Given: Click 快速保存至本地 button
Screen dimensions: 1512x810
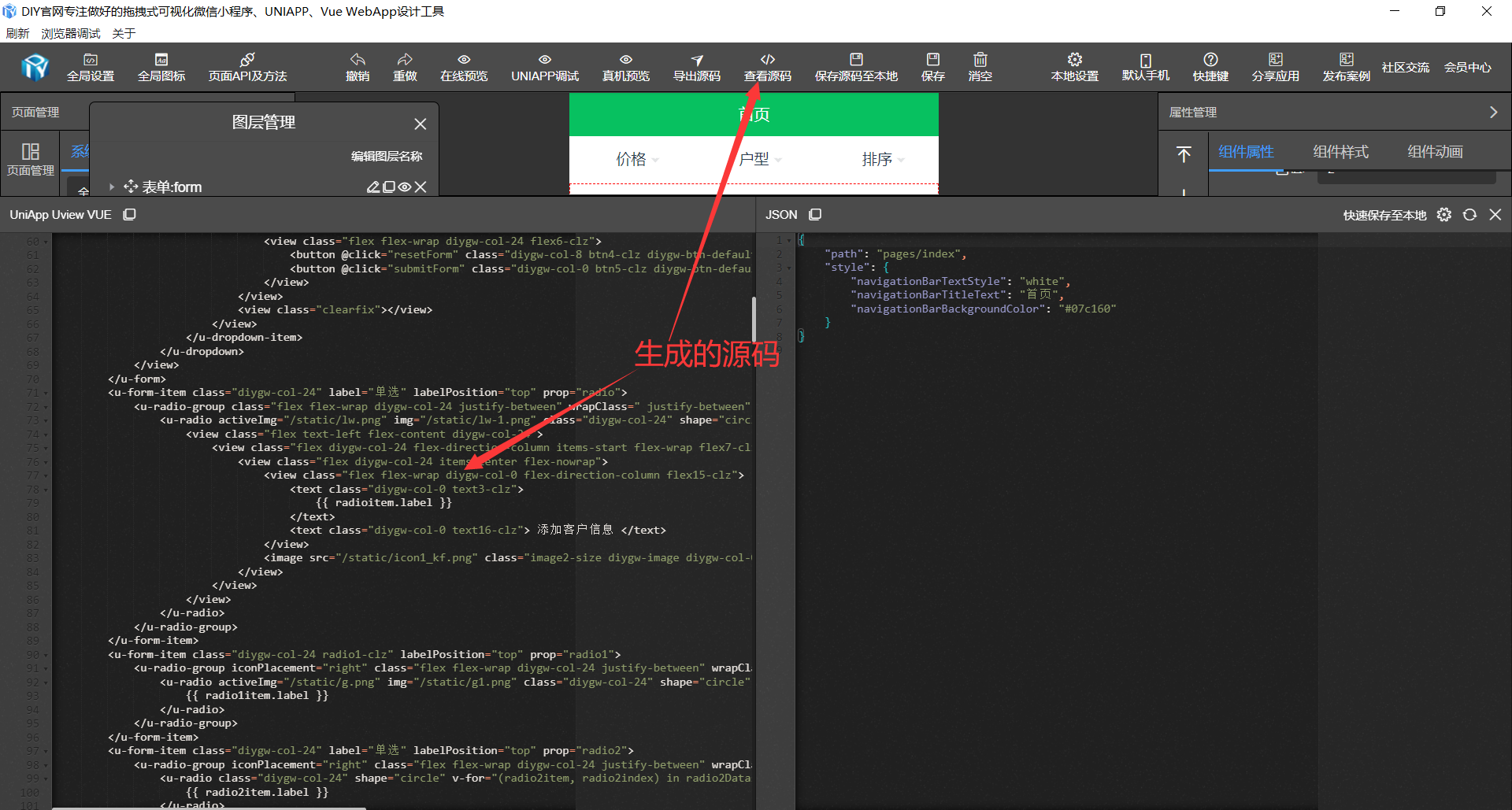Looking at the screenshot, I should [x=1384, y=215].
